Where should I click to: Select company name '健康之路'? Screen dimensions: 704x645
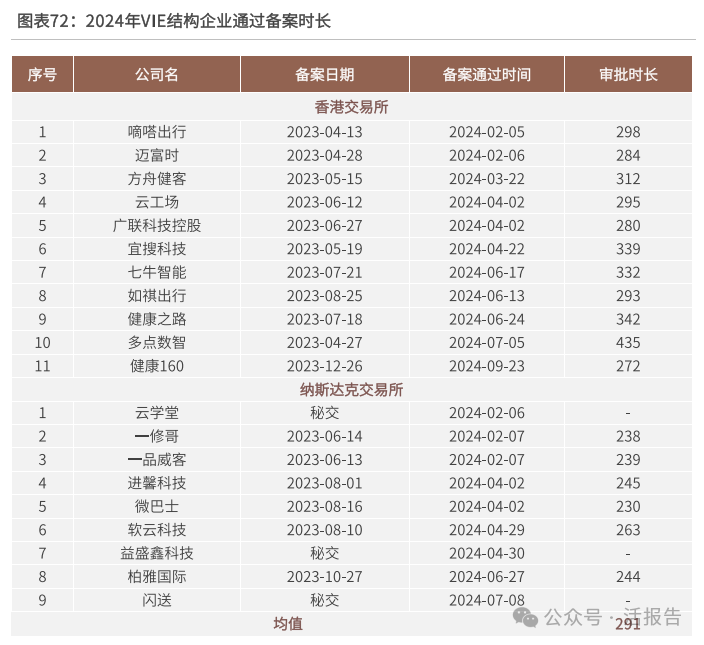click(x=157, y=319)
